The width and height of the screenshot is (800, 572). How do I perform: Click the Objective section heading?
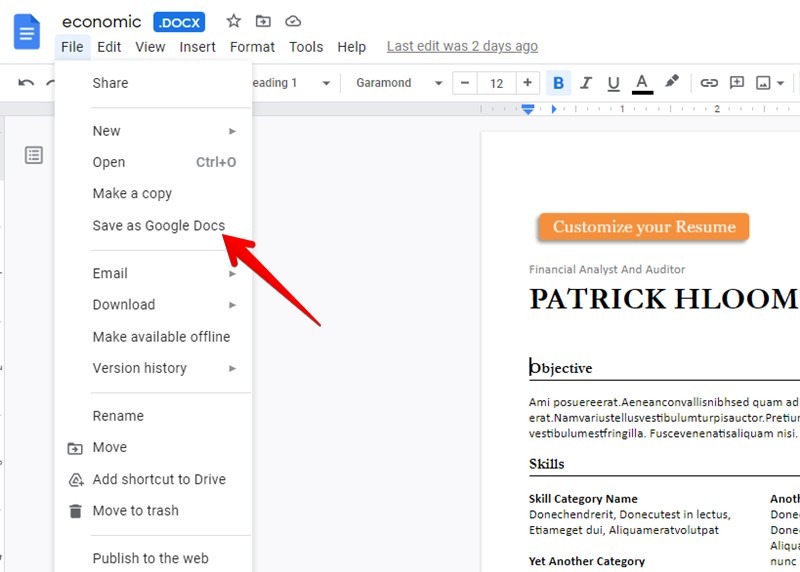[561, 368]
